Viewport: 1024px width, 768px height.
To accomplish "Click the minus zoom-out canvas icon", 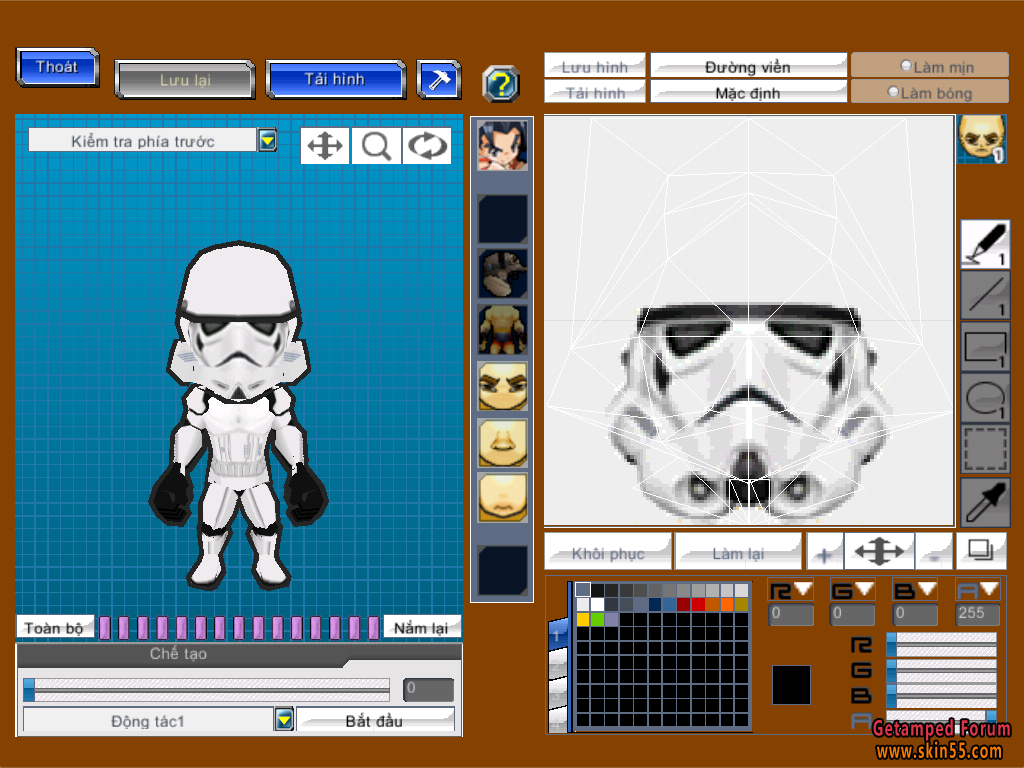I will pyautogui.click(x=935, y=552).
